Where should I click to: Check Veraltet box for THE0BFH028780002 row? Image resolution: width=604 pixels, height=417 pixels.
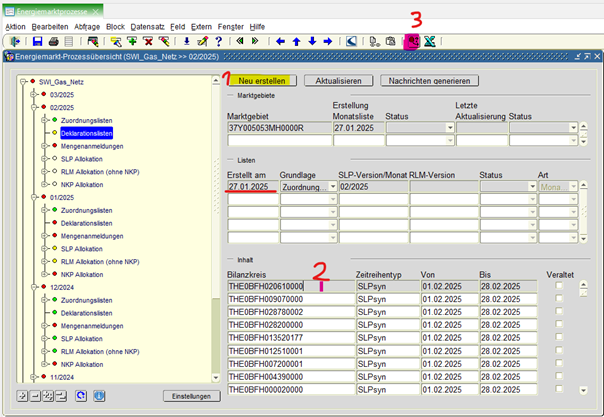(x=559, y=312)
